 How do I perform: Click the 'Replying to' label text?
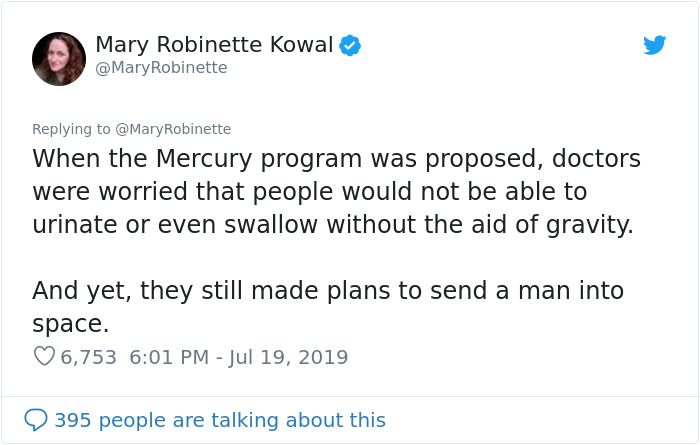tap(71, 129)
